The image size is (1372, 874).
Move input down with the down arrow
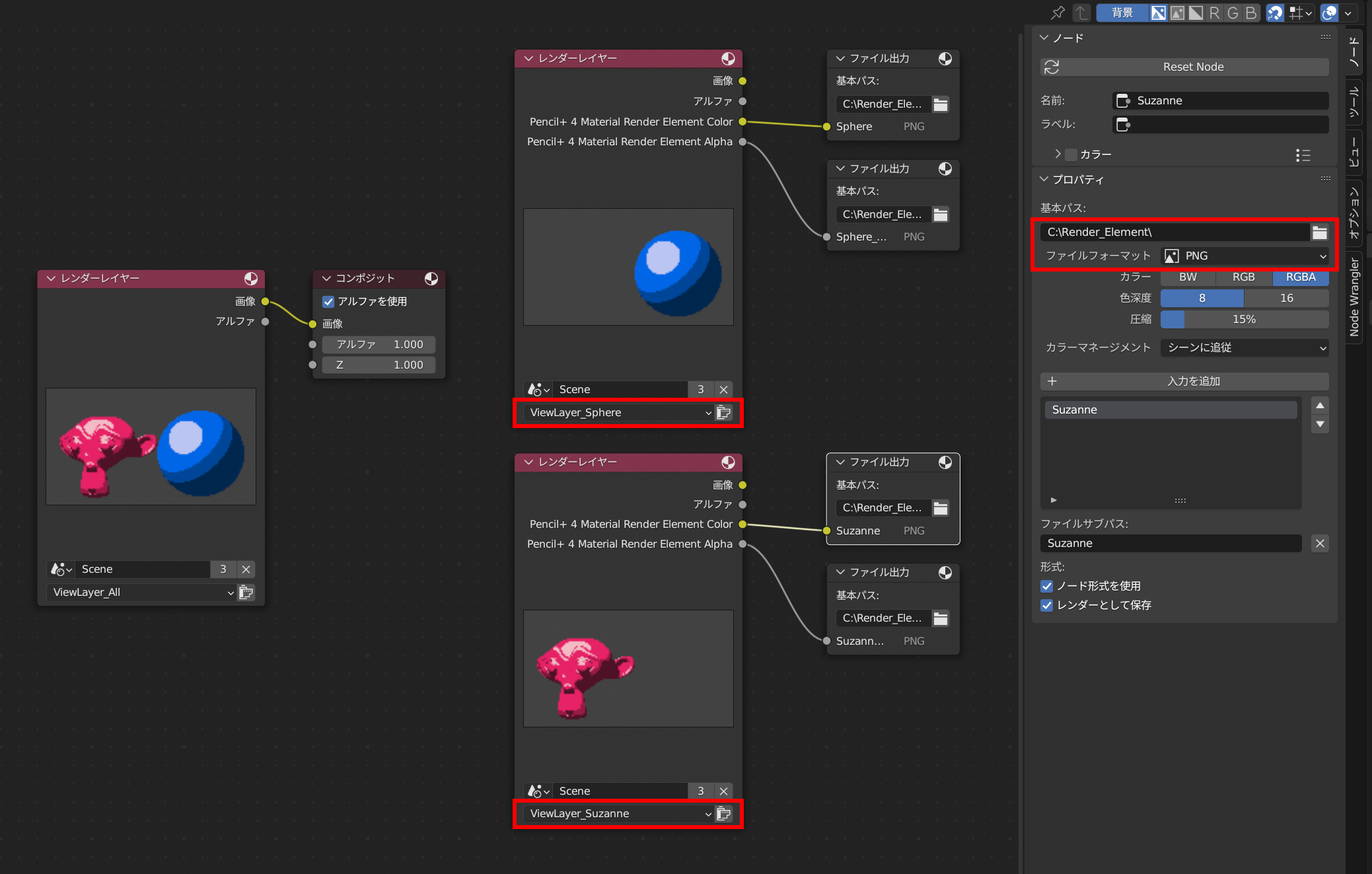pos(1320,424)
